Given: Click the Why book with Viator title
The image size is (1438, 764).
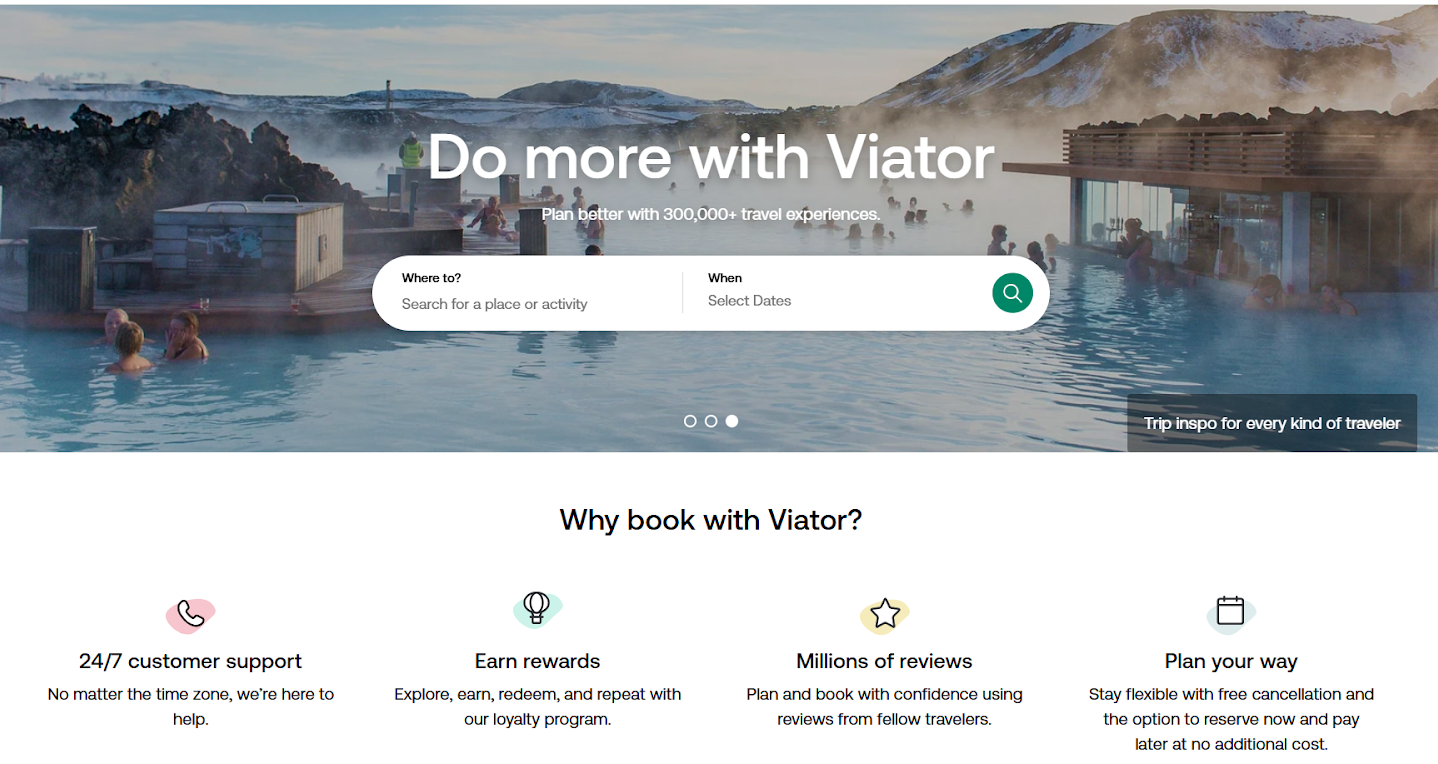Looking at the screenshot, I should coord(711,520).
